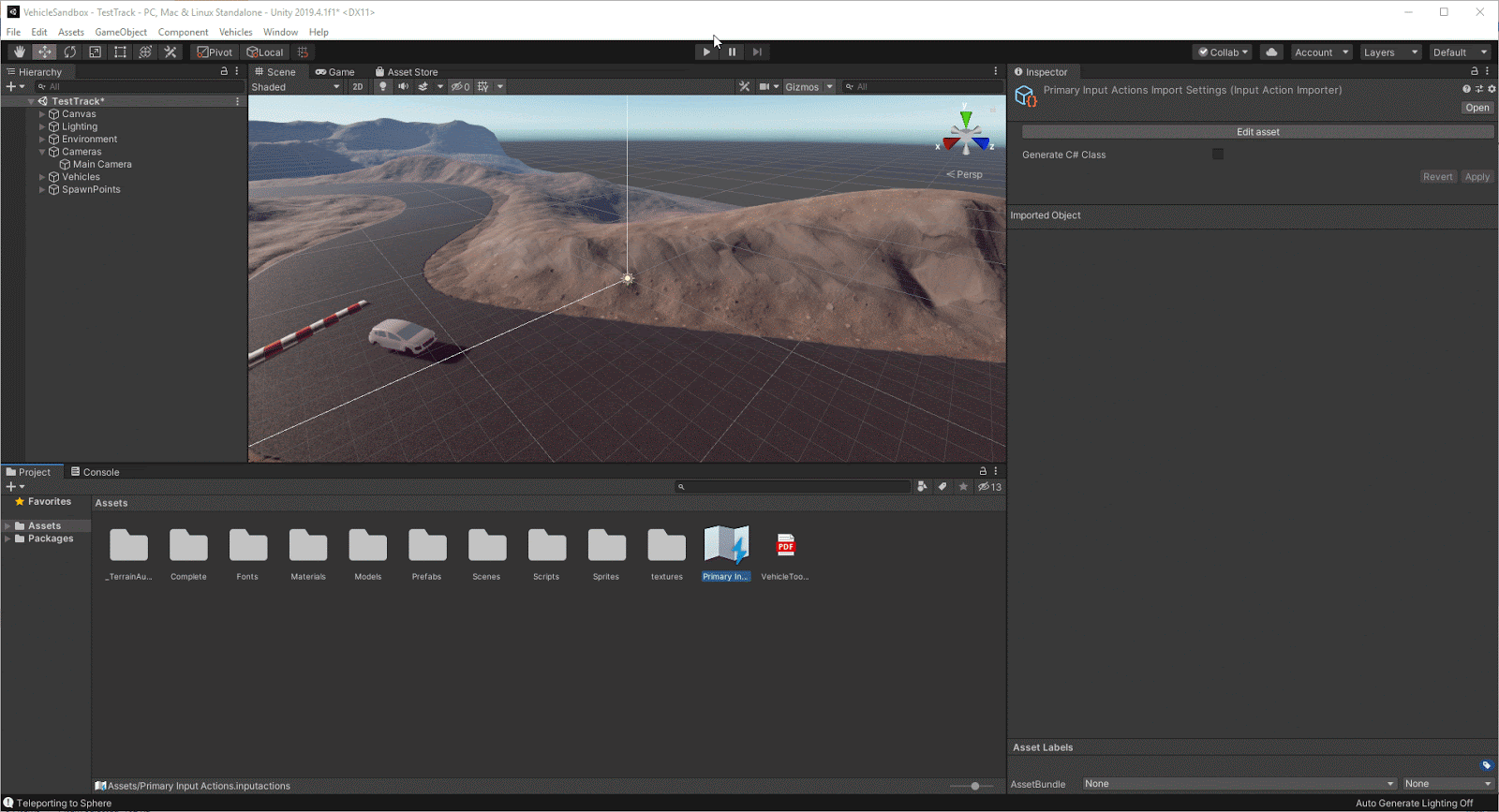Image resolution: width=1499 pixels, height=812 pixels.
Task: Toggle 2D view mode in Scene
Action: tap(357, 87)
